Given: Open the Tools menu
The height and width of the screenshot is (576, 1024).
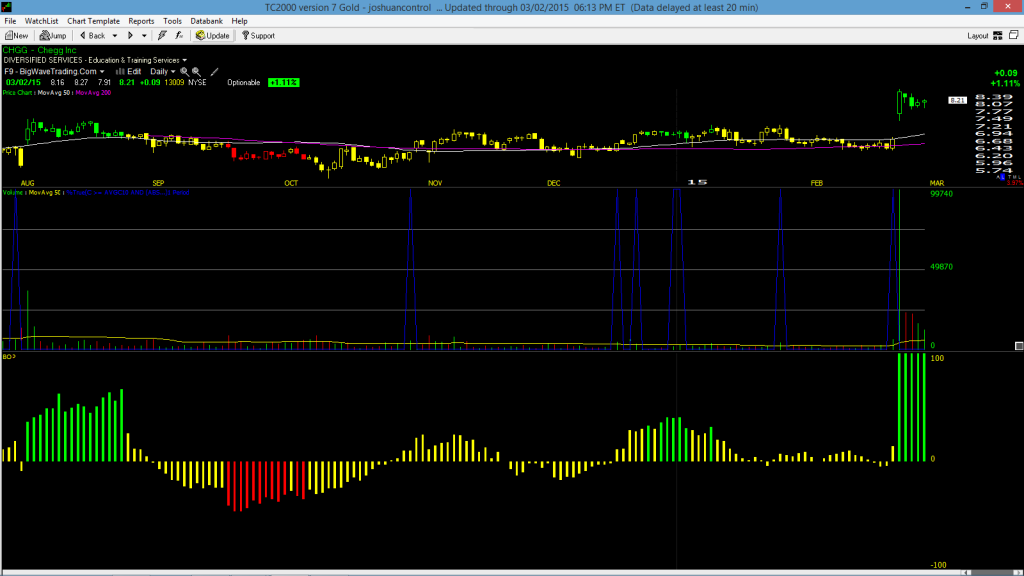Looking at the screenshot, I should 172,21.
